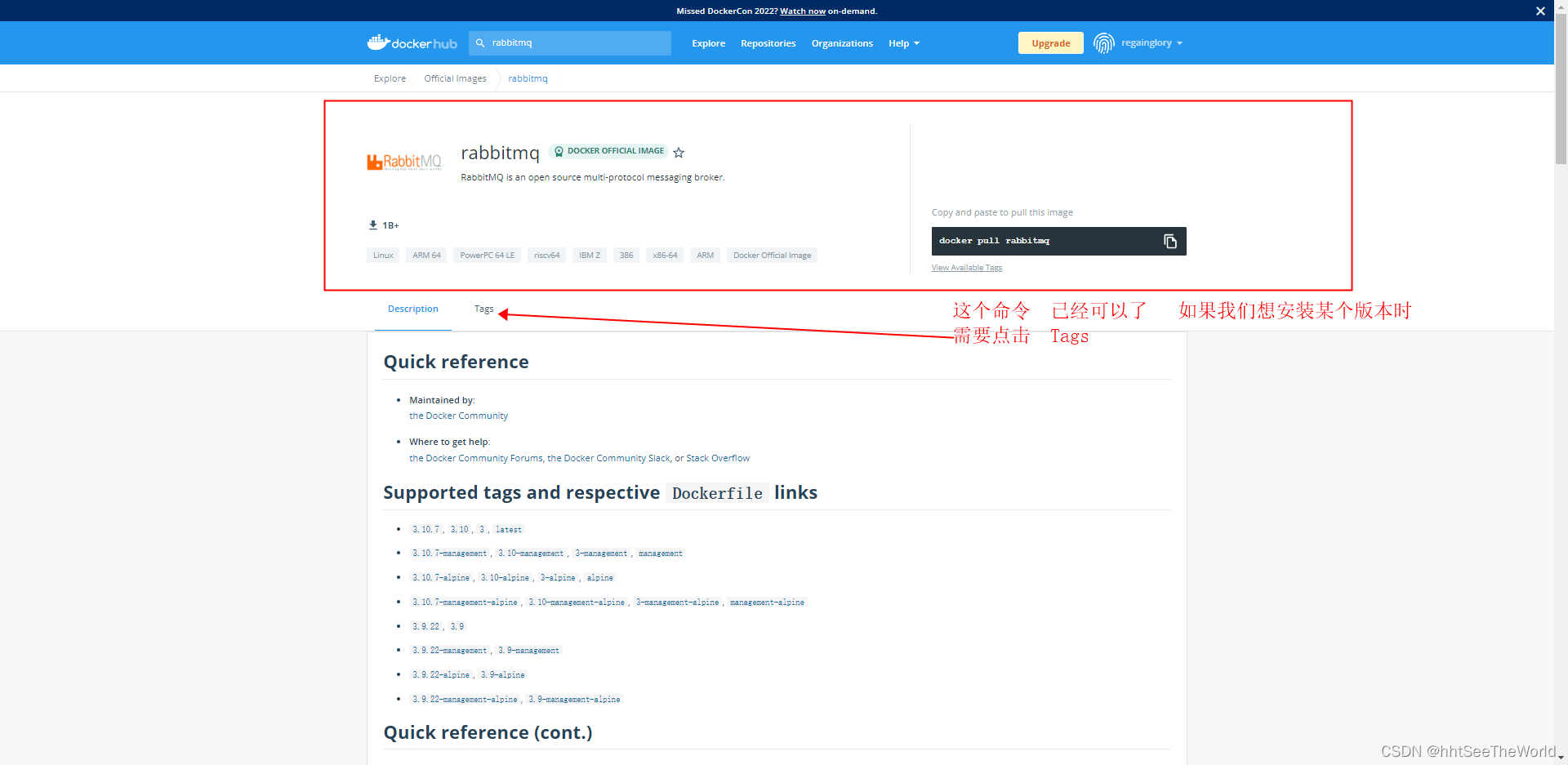Click the Docker Hub whale logo
Image resolution: width=1568 pixels, height=765 pixels.
[x=412, y=42]
